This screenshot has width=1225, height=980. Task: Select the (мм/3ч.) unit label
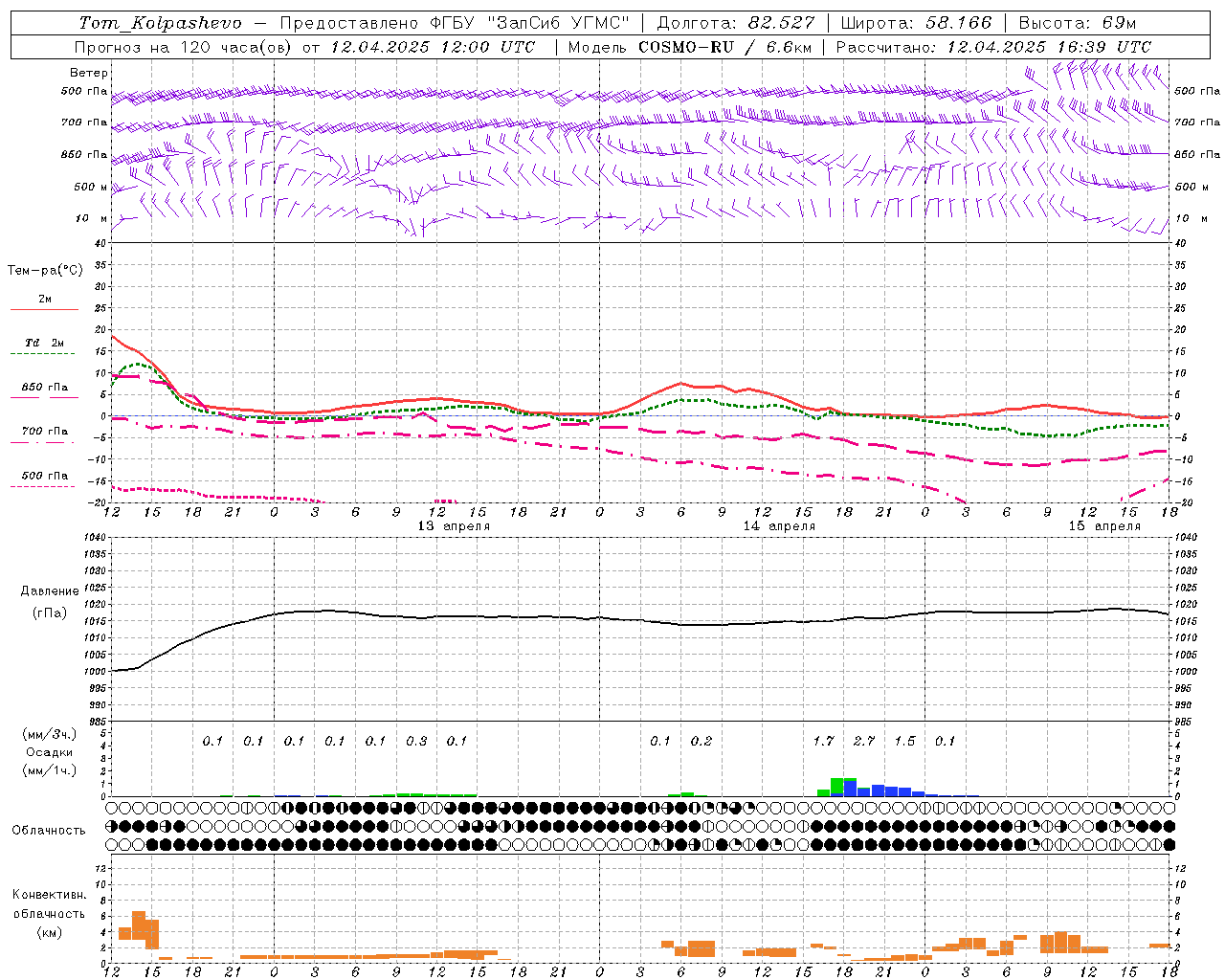tap(49, 734)
